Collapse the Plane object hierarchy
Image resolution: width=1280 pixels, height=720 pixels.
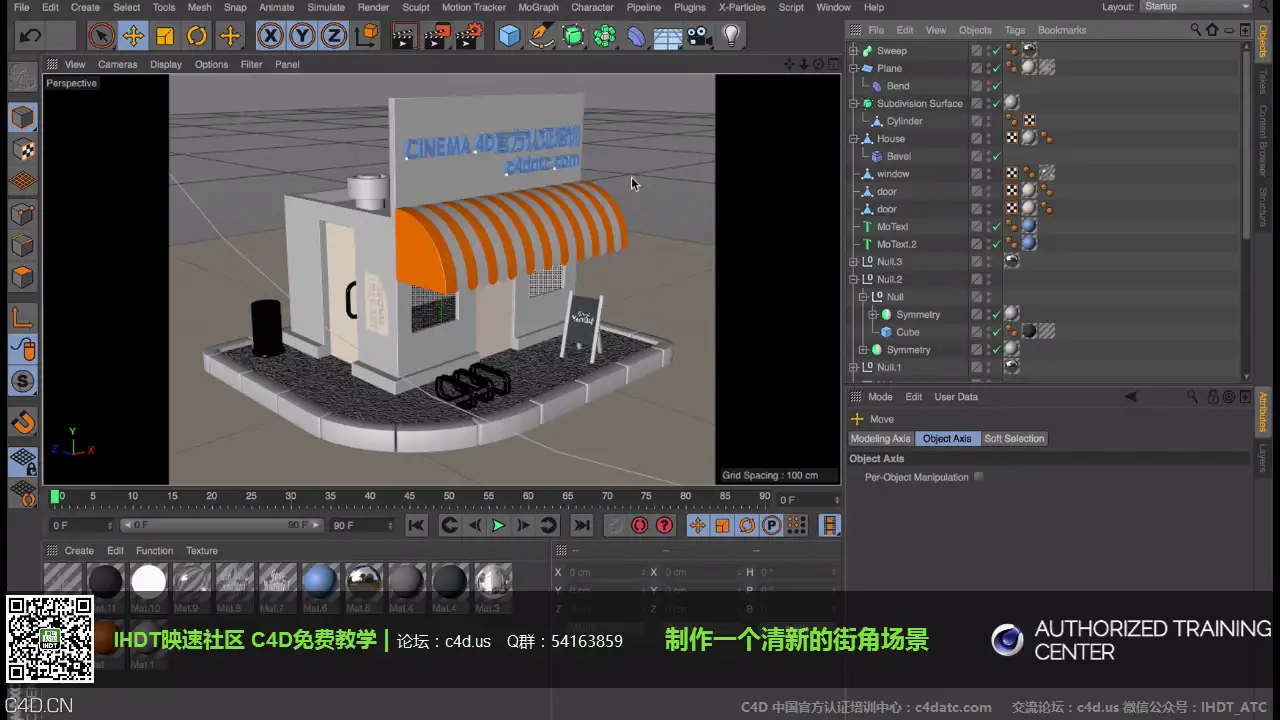854,68
